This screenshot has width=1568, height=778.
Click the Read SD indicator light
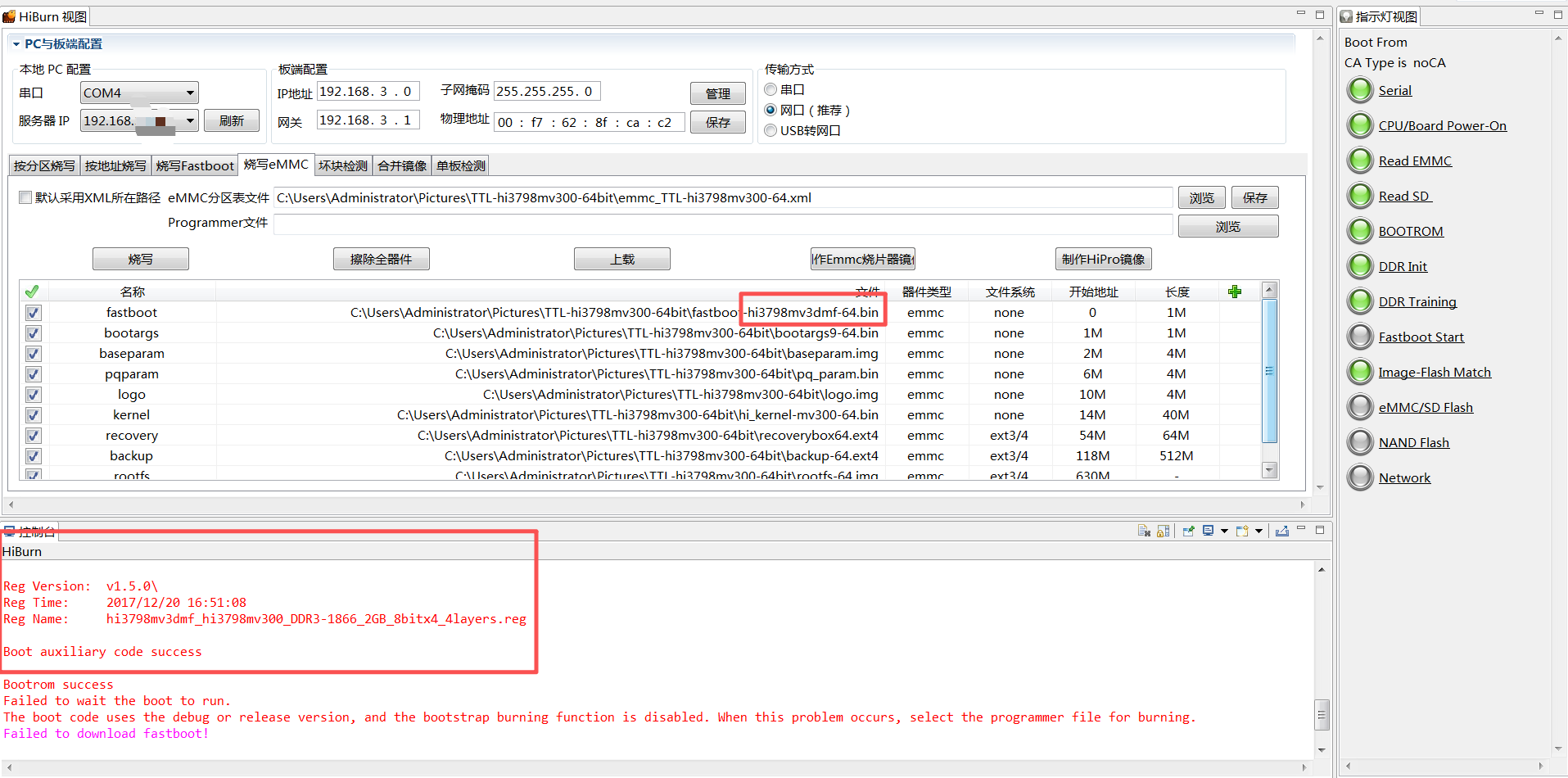point(1360,196)
